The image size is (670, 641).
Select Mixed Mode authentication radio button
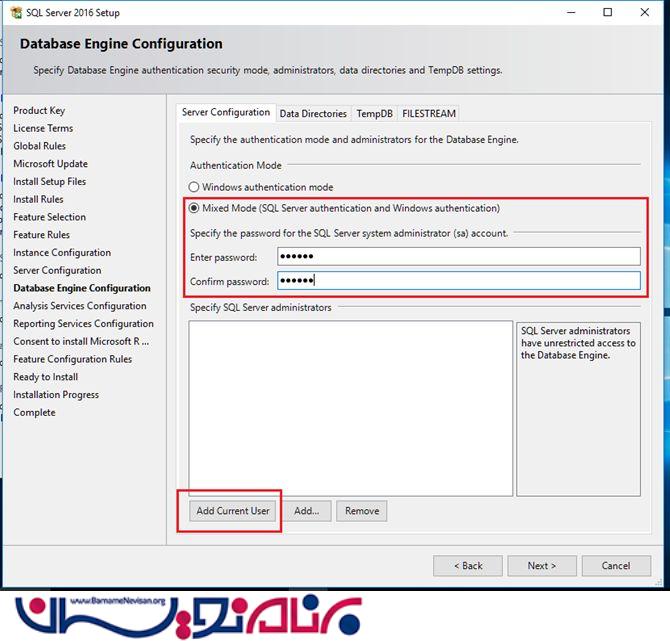point(195,208)
